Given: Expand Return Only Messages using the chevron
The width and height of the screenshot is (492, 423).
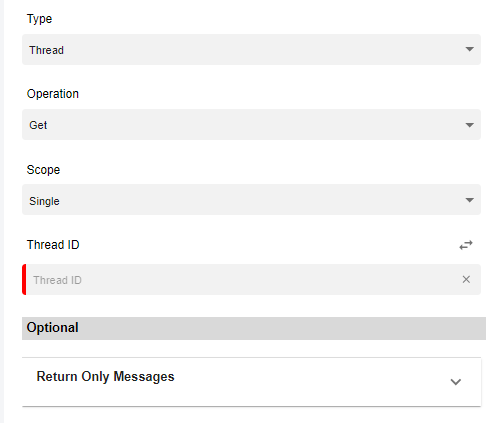Looking at the screenshot, I should 456,382.
